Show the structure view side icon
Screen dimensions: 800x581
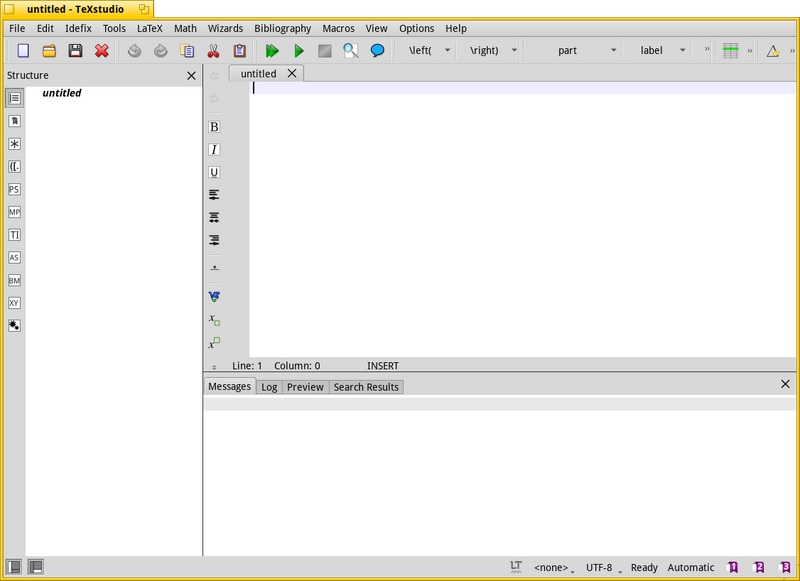point(14,98)
